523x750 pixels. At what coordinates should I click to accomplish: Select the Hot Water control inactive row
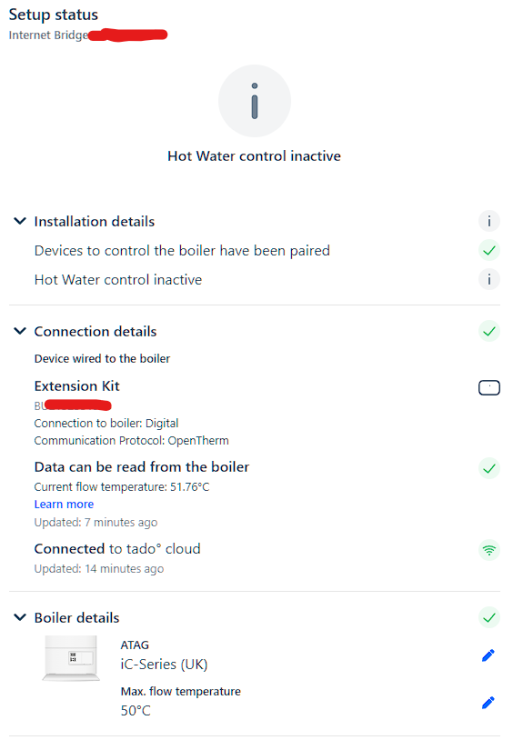tap(254, 279)
